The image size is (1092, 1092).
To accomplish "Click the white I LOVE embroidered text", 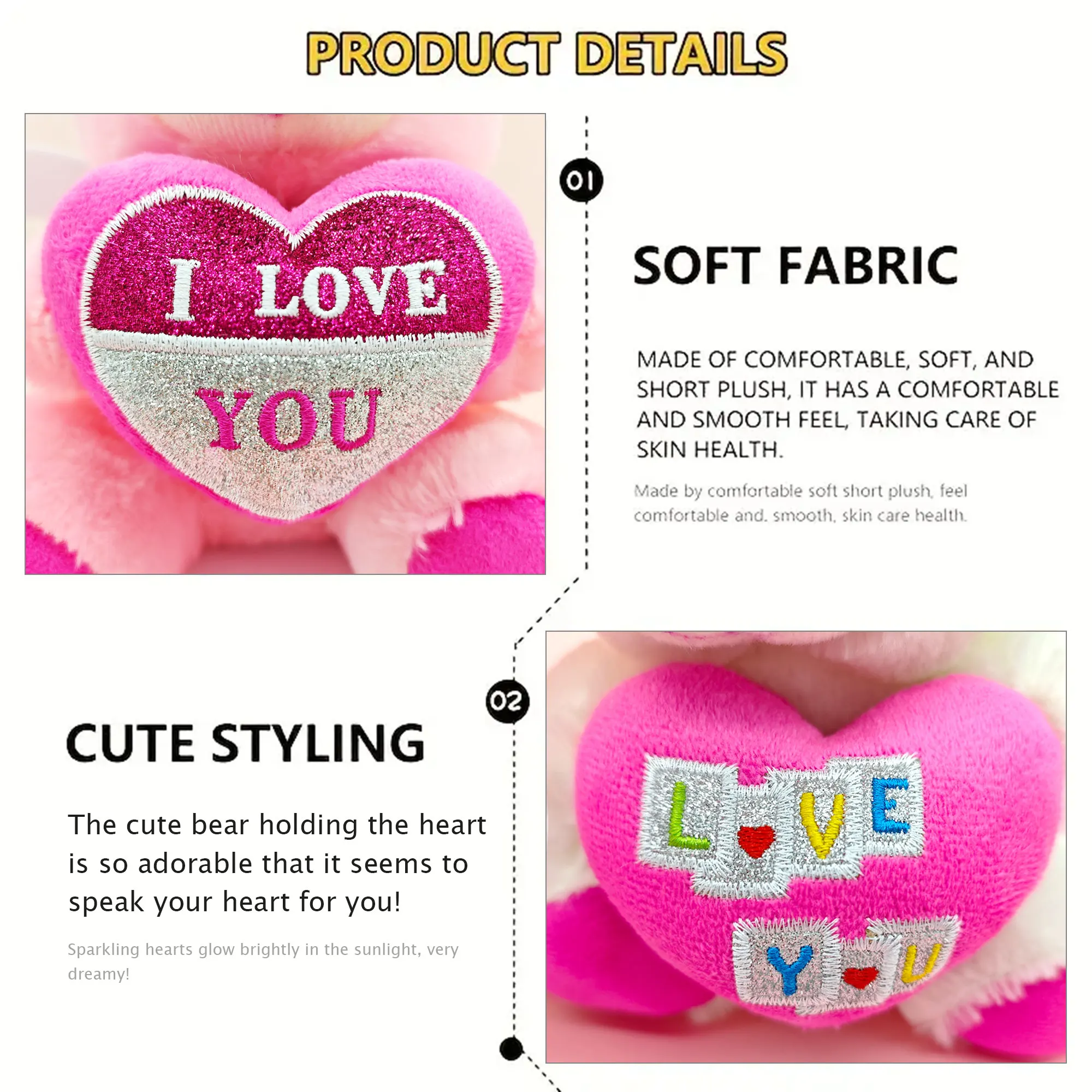I will (308, 290).
